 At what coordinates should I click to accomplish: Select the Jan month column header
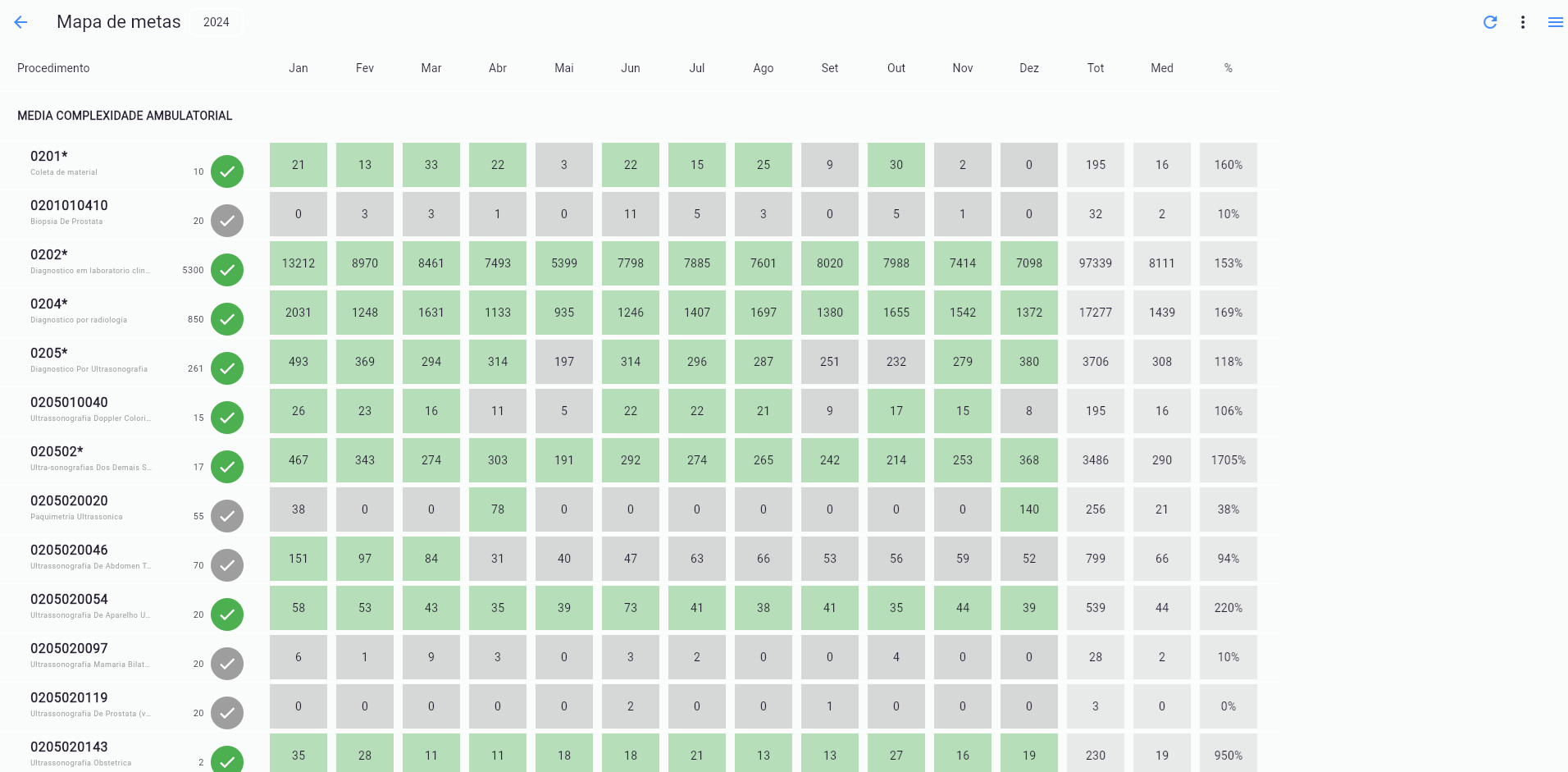[x=299, y=68]
